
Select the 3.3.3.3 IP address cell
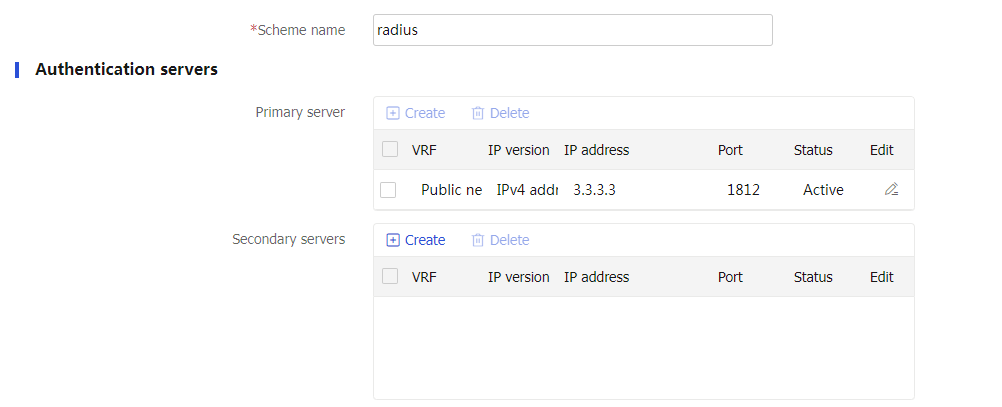pos(594,190)
